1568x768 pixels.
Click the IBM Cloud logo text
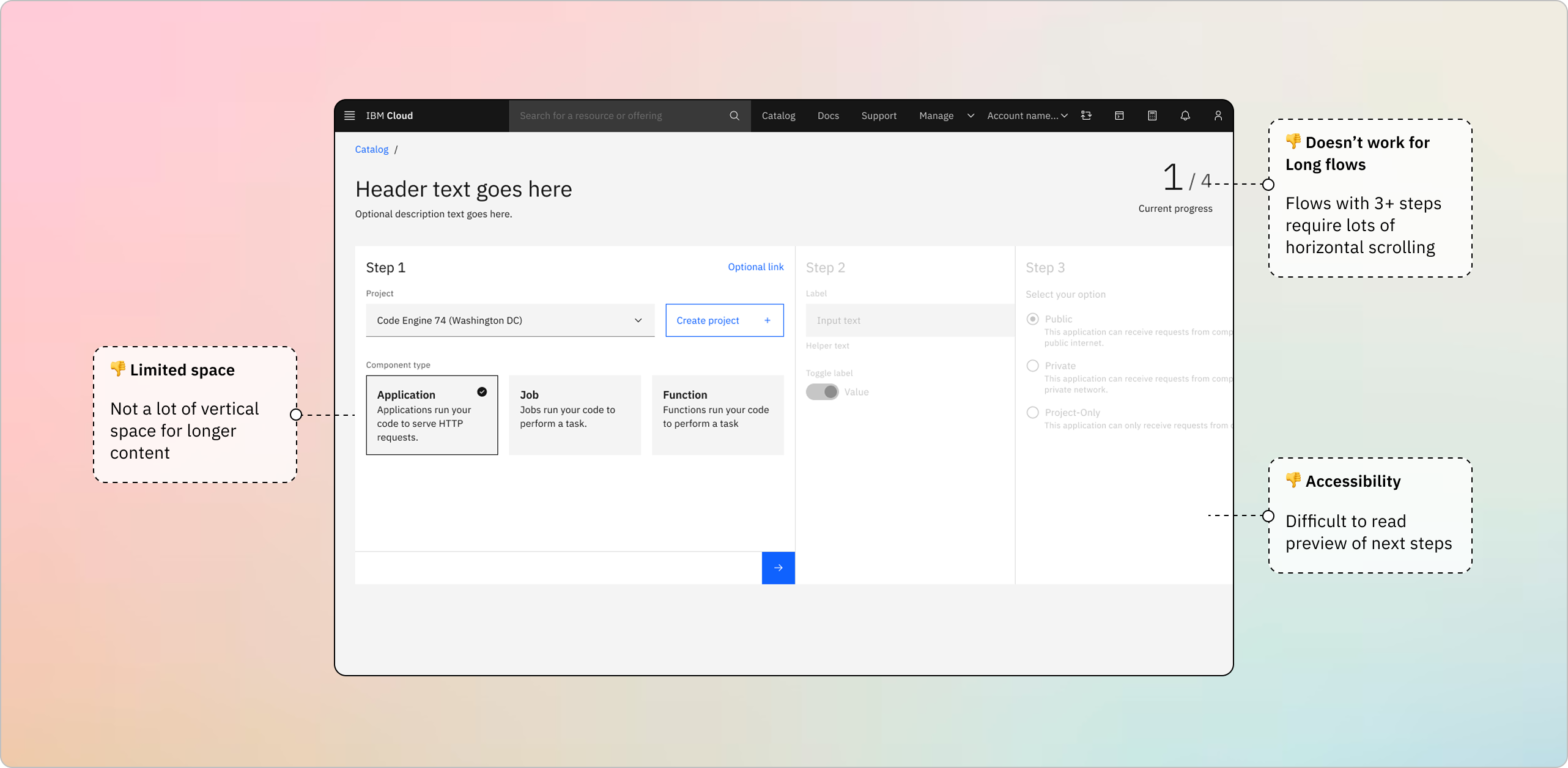pos(389,116)
